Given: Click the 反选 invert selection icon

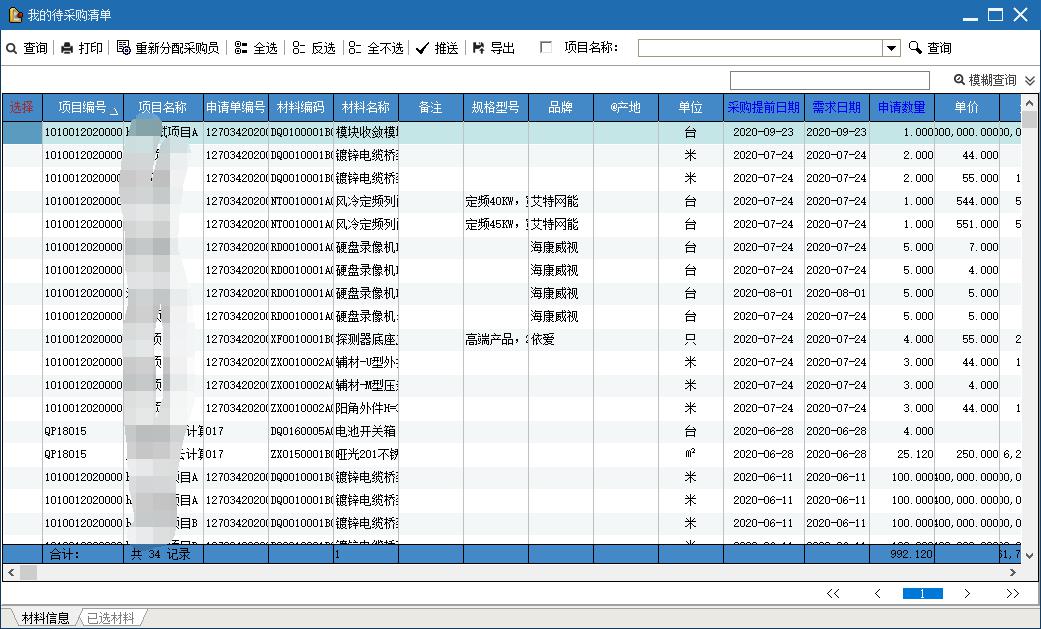Looking at the screenshot, I should 299,48.
